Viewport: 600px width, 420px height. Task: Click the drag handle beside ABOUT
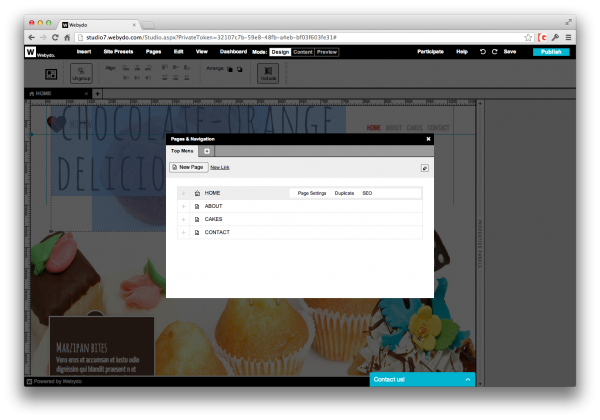pyautogui.click(x=184, y=206)
